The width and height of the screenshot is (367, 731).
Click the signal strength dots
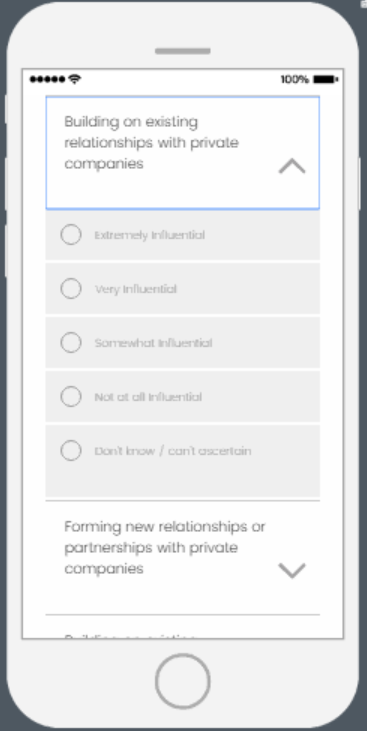click(47, 79)
